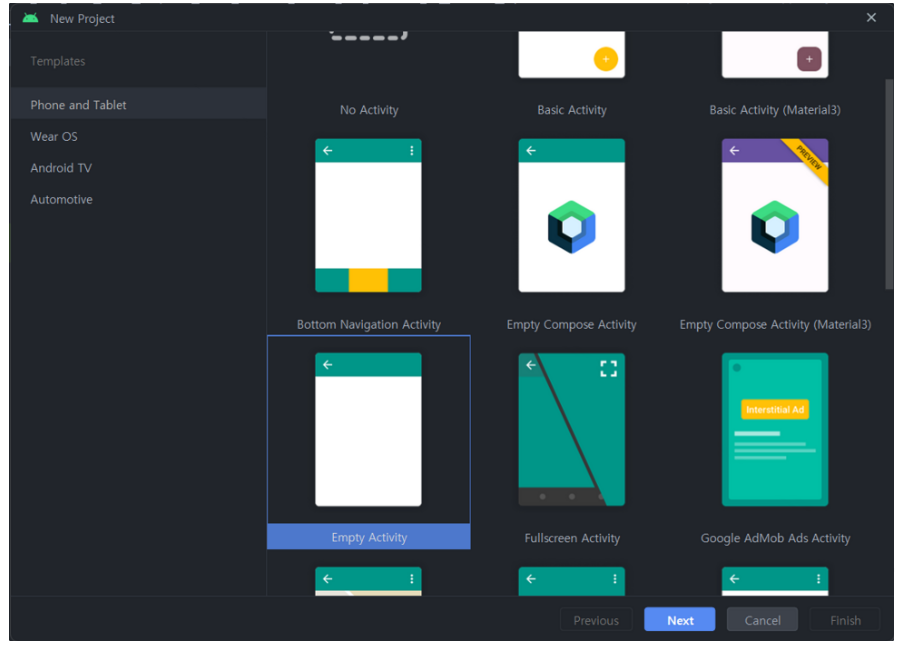Image resolution: width=903 pixels, height=647 pixels.
Task: Choose the Google AdMob Ads Activity thumbnail
Action: tap(775, 430)
